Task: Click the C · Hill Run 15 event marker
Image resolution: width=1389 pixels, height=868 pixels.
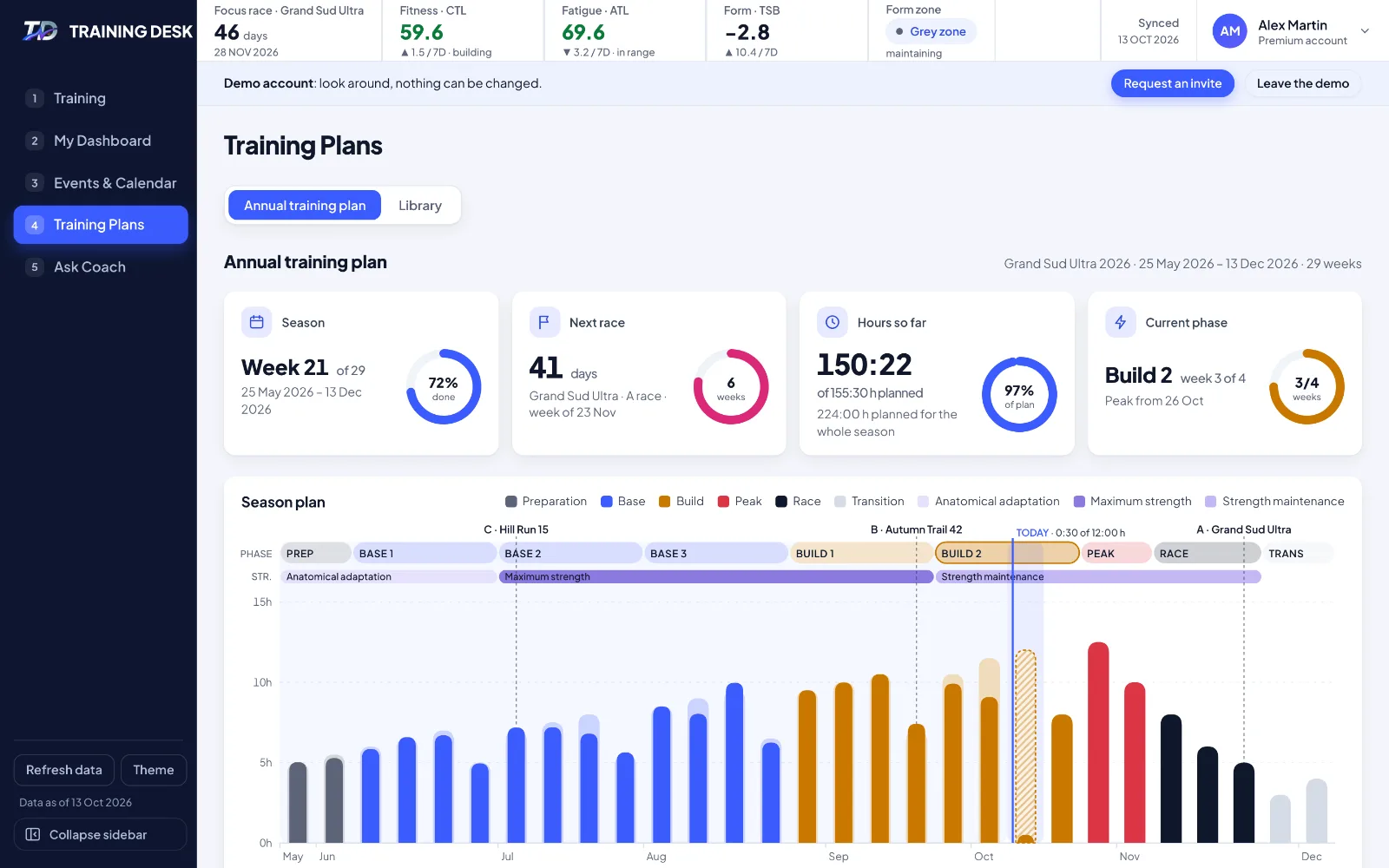Action: click(x=516, y=529)
